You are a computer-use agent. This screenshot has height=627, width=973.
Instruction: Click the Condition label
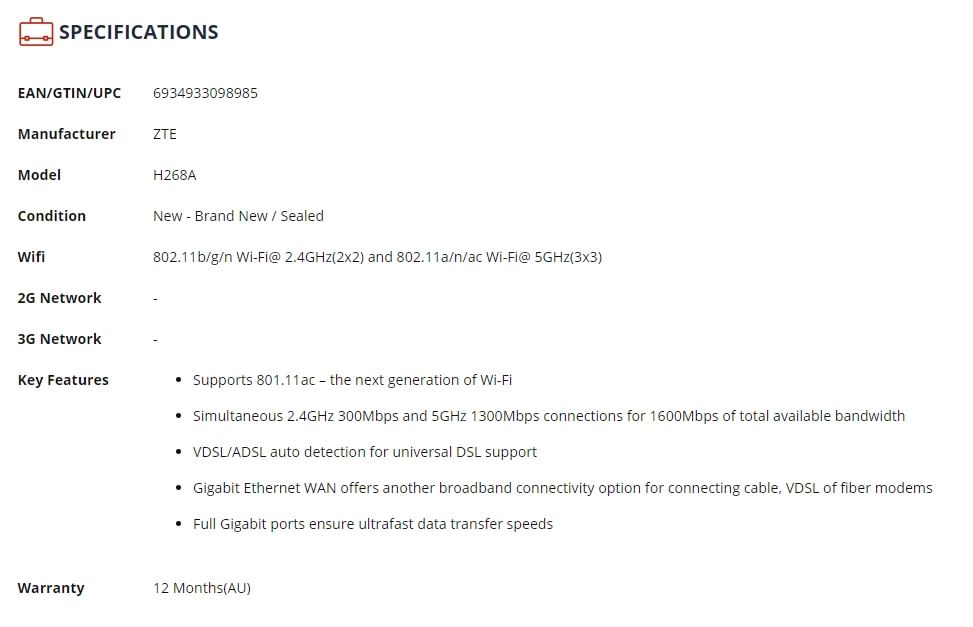52,216
